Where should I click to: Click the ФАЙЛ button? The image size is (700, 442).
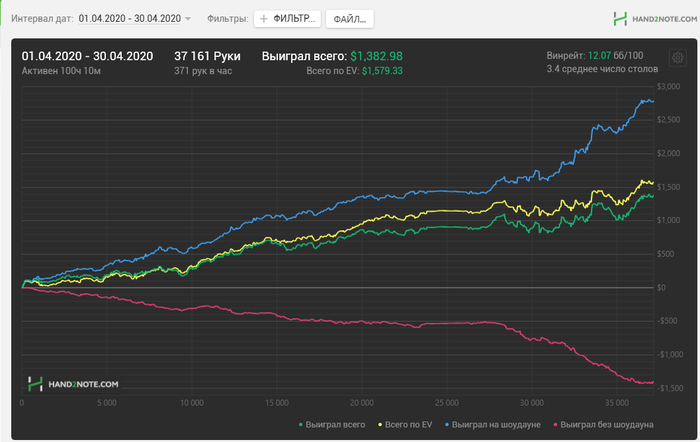coord(350,19)
